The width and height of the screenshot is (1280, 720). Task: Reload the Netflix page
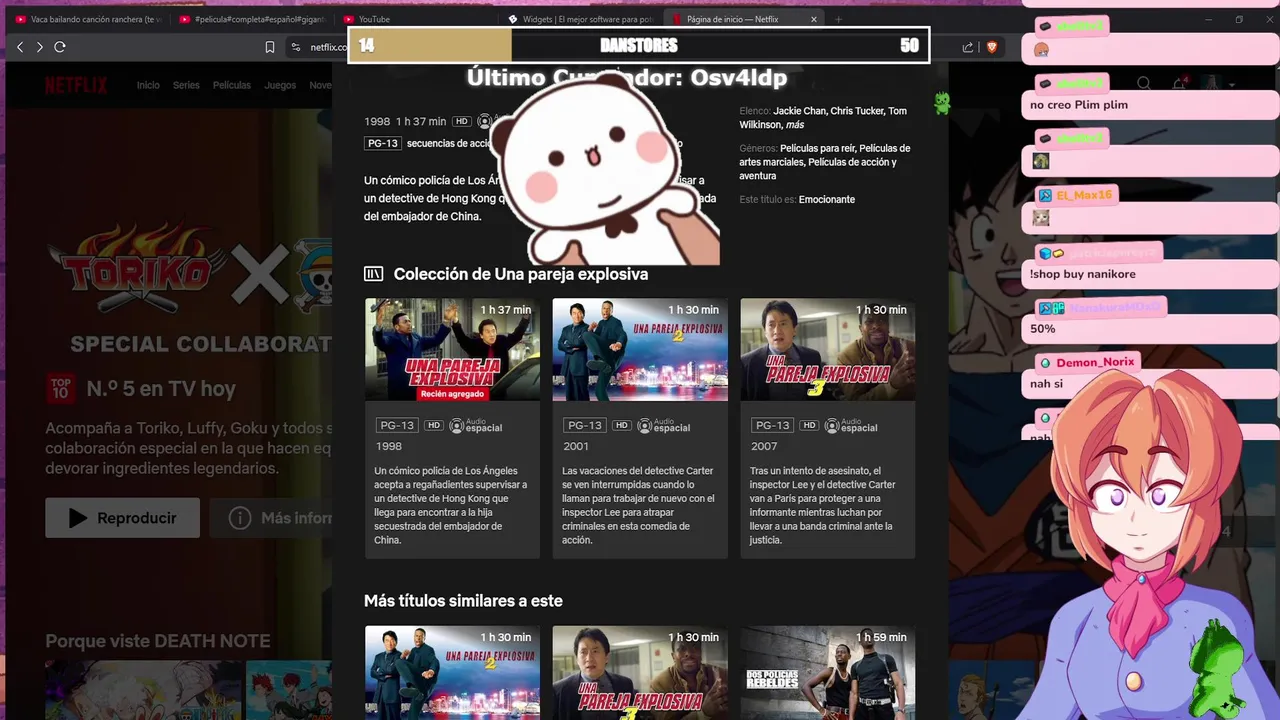click(x=60, y=47)
